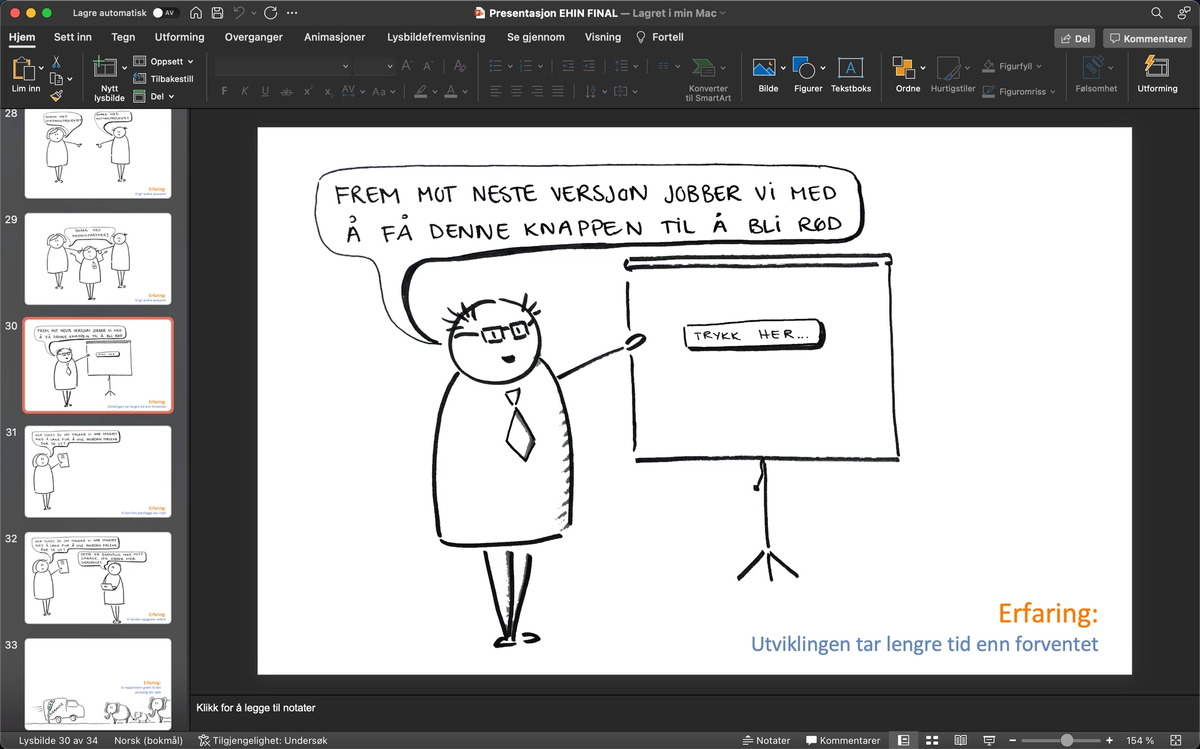Open the font name combo box
Image resolution: width=1200 pixels, height=749 pixels.
(283, 66)
